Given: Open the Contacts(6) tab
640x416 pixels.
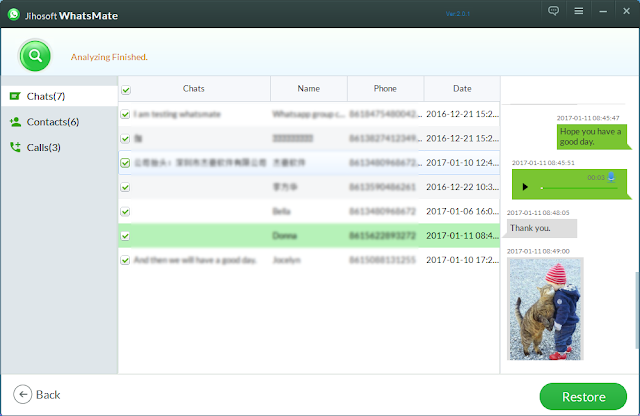Looking at the screenshot, I should coord(60,122).
